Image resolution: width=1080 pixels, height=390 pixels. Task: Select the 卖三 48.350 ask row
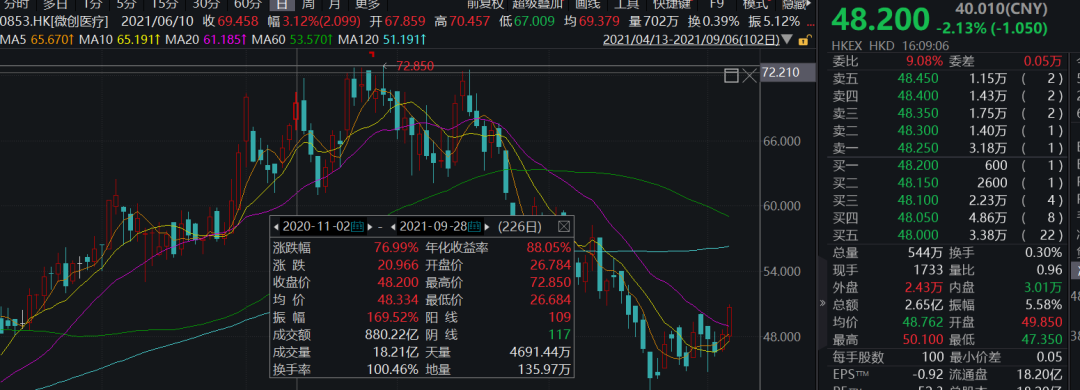[949, 114]
